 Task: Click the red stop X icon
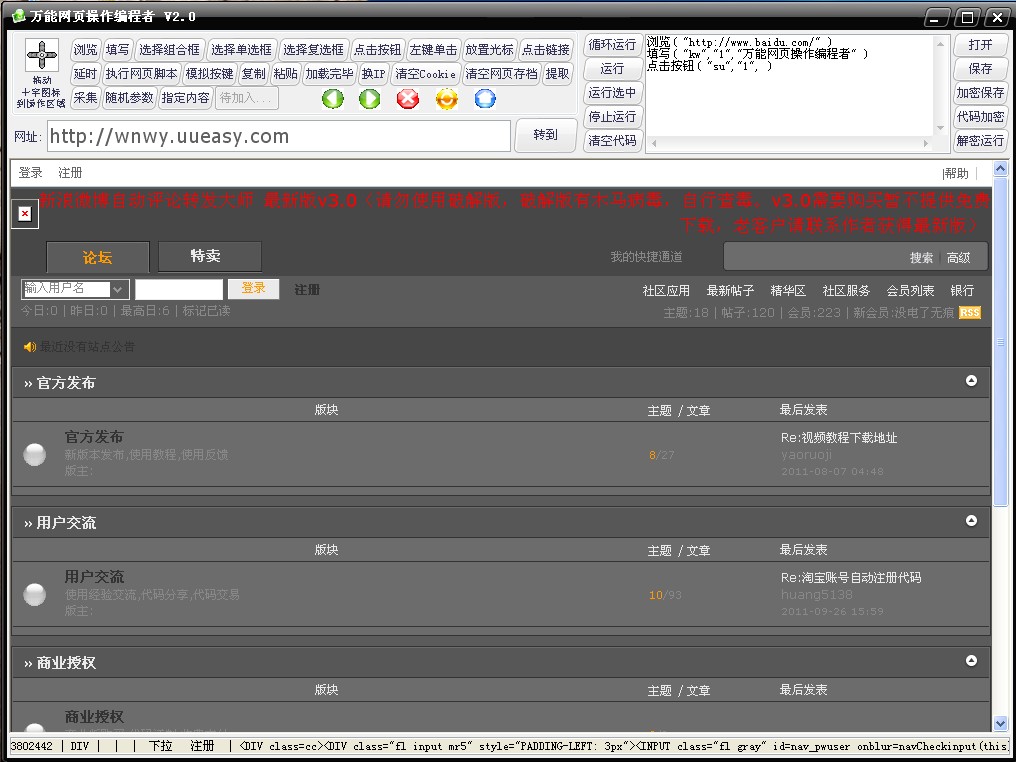pyautogui.click(x=408, y=99)
